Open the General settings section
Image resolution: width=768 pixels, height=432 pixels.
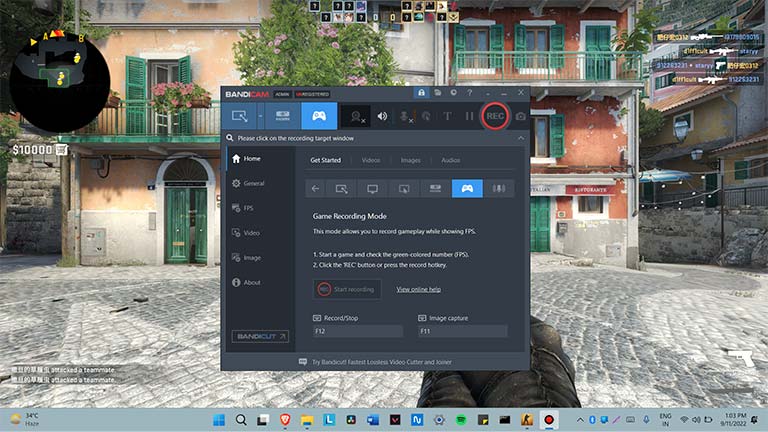(x=248, y=183)
